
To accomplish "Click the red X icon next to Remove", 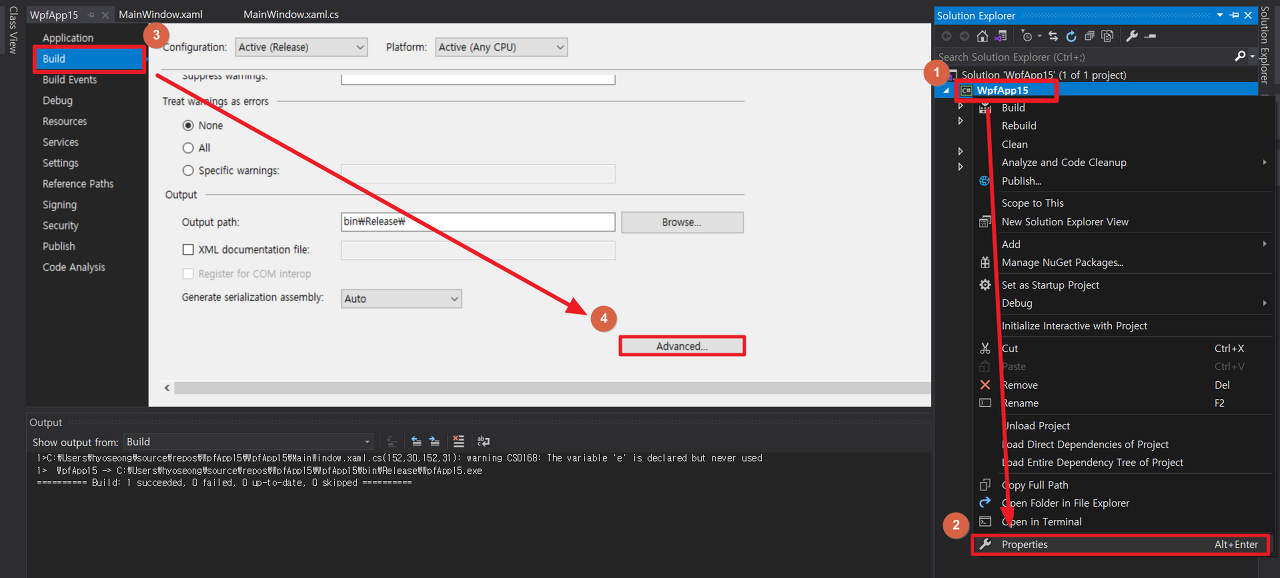I will (985, 385).
